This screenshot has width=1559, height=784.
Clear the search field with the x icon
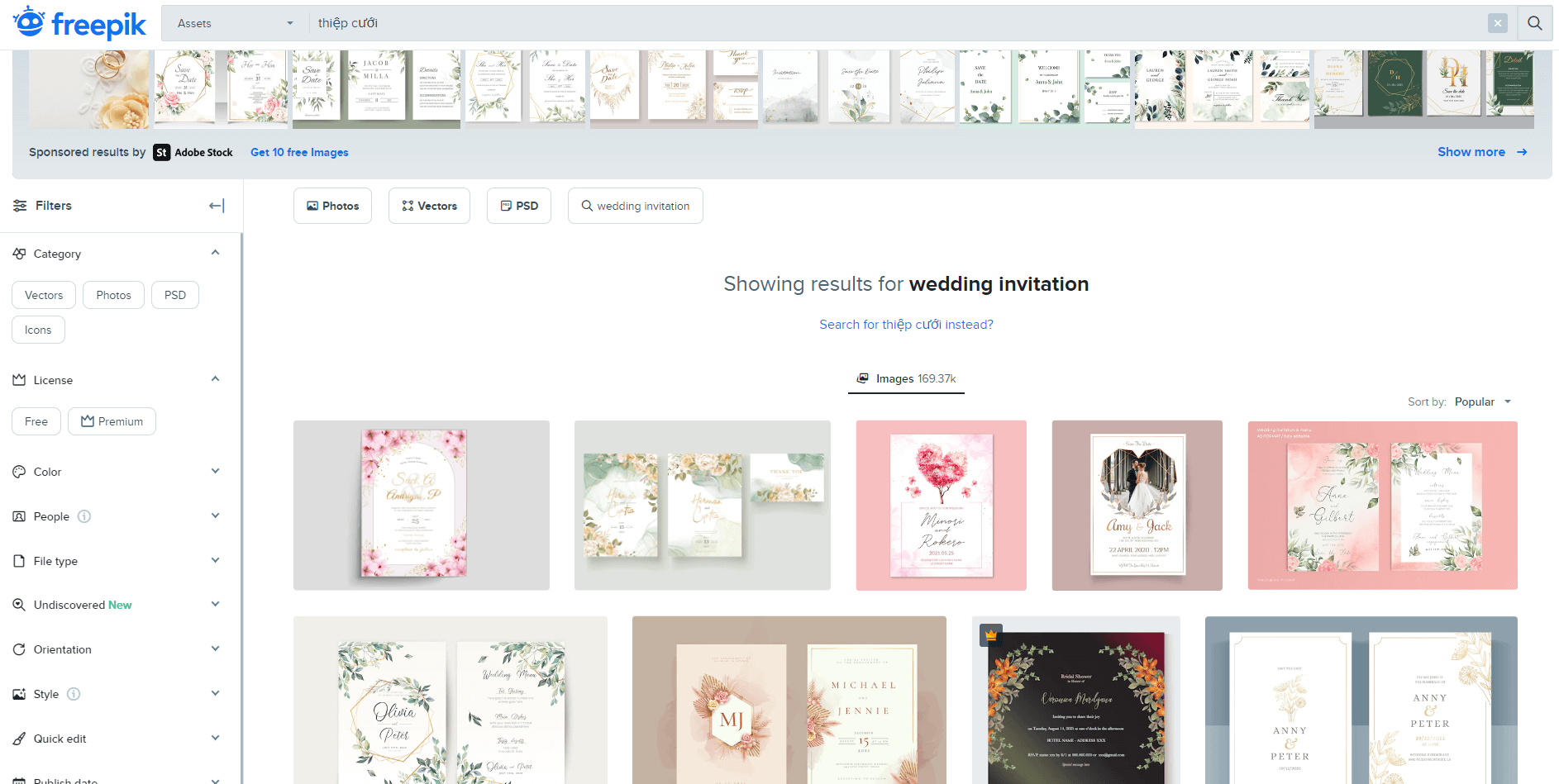(x=1498, y=22)
